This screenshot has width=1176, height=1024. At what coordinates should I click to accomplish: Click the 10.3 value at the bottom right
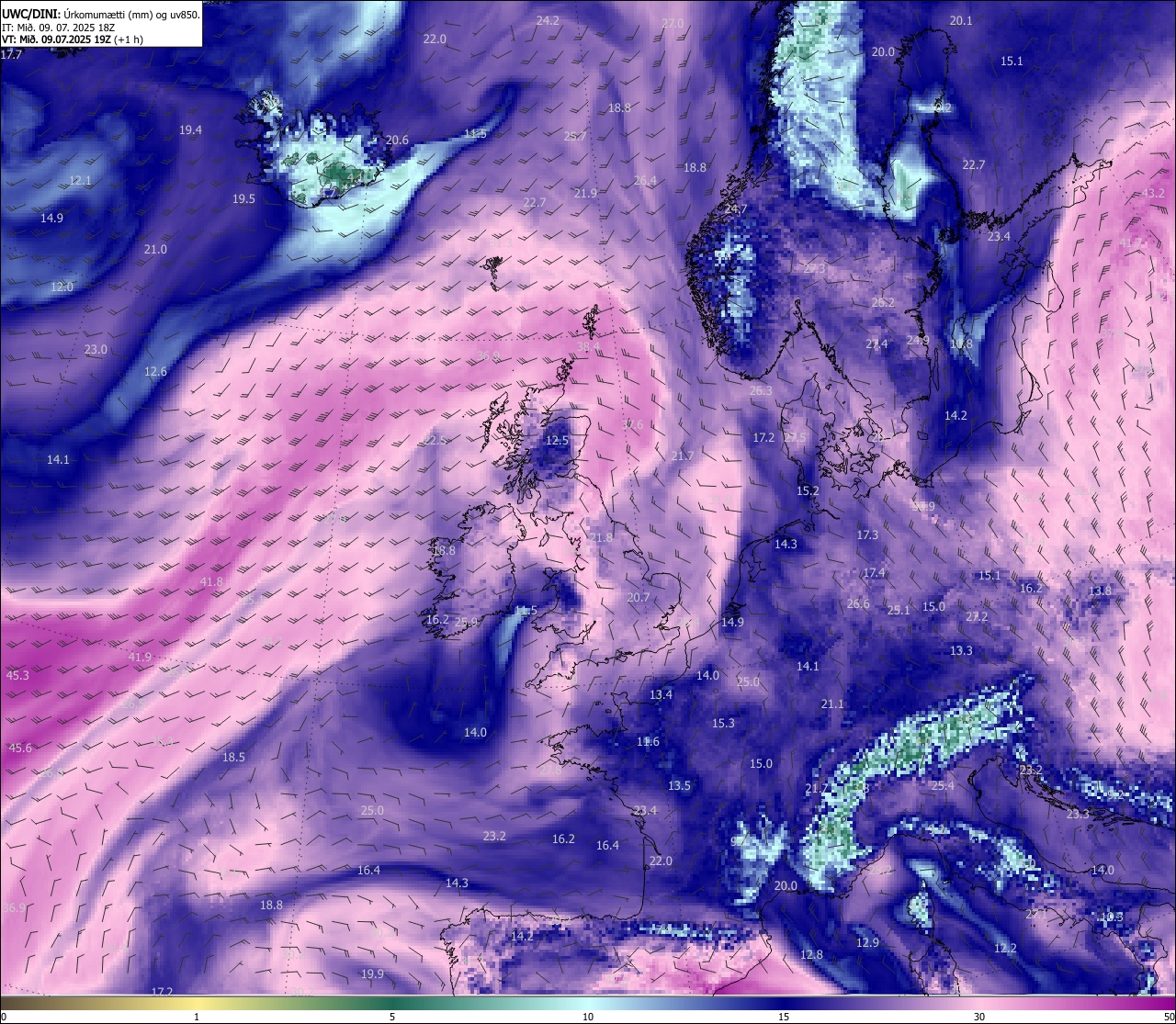pyautogui.click(x=1112, y=917)
